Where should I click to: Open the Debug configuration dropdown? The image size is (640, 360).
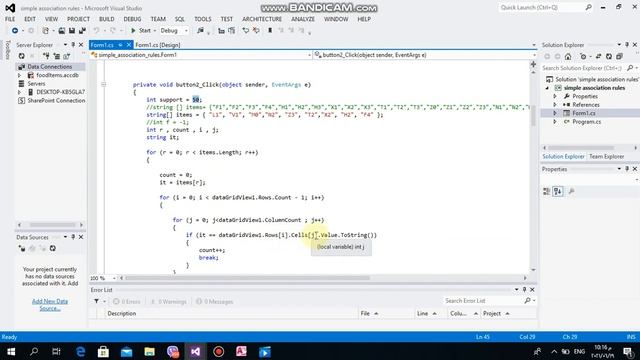[x=186, y=31]
